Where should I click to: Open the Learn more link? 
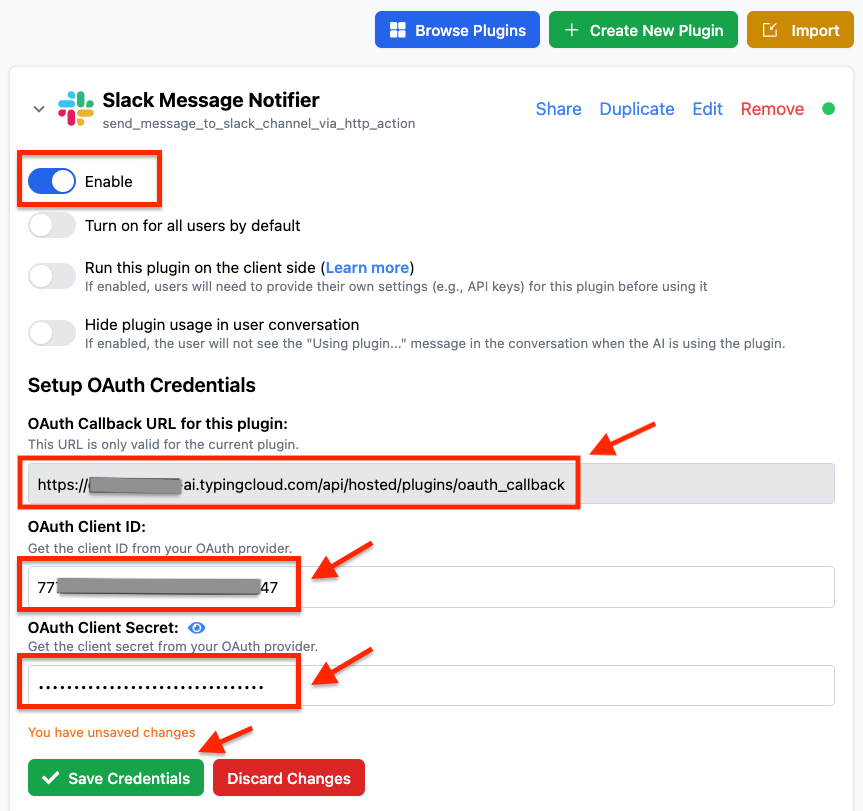[x=368, y=267]
